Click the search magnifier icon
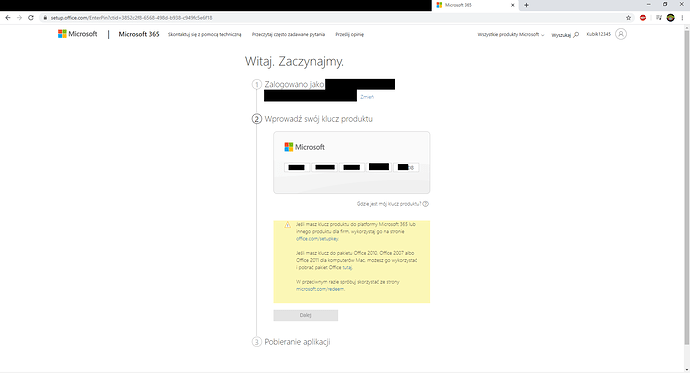690x373 pixels. 576,34
